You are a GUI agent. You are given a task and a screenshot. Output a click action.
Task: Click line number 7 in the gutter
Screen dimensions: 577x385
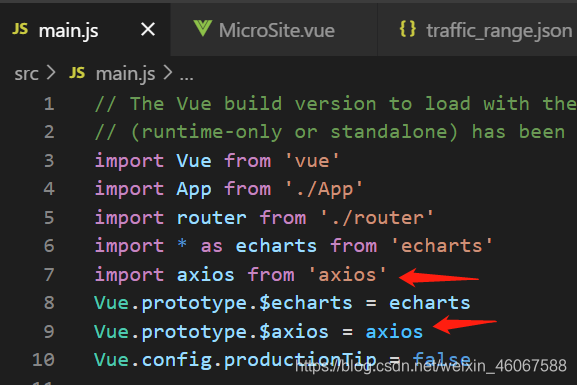[x=49, y=275]
